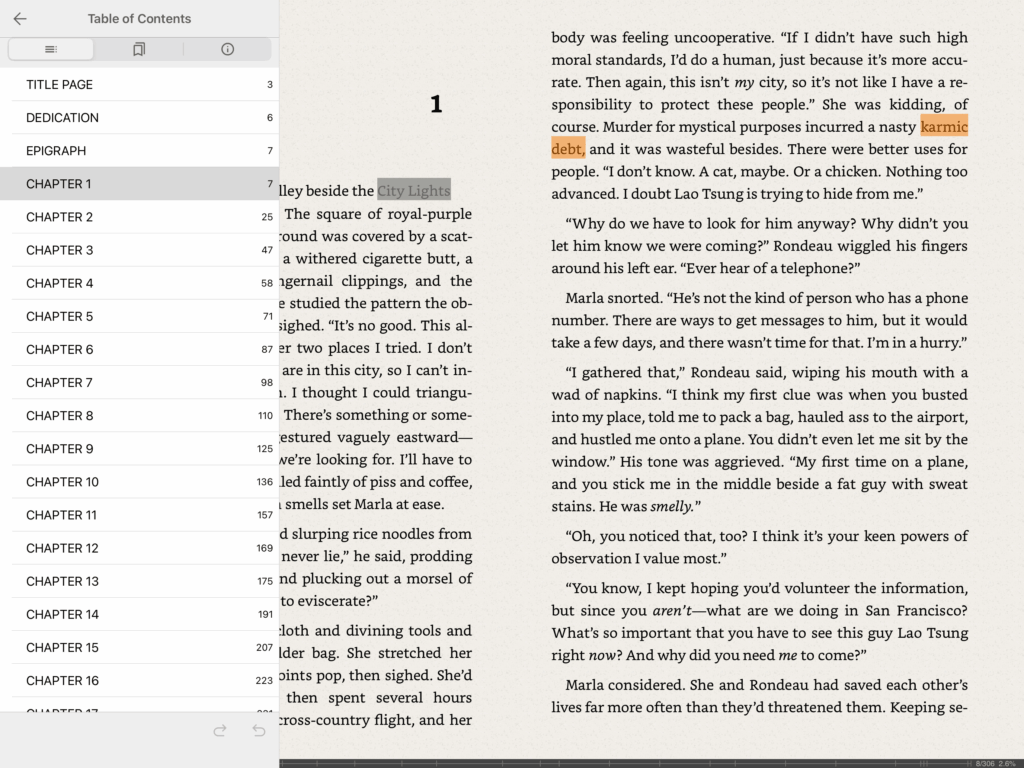Tap the back arrow to close contents

(20, 19)
